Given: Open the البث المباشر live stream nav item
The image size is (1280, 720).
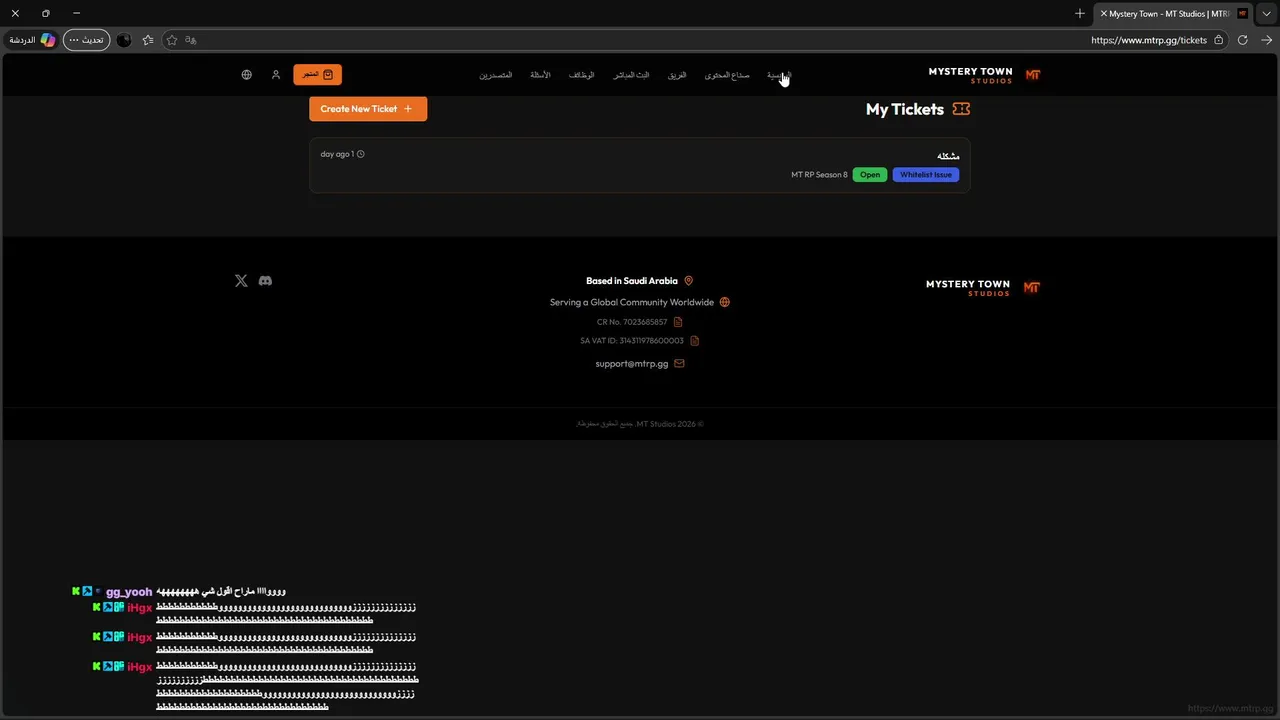Looking at the screenshot, I should coord(631,75).
